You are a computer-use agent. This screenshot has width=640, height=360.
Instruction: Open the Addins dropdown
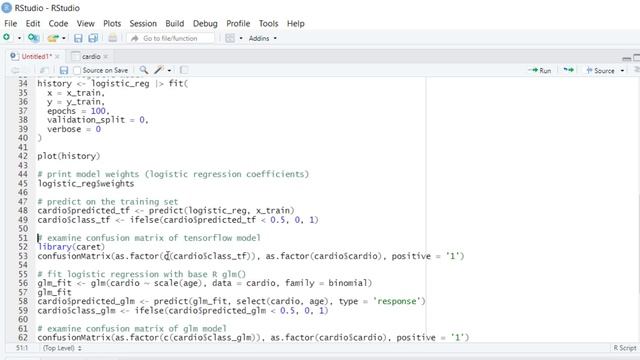262,38
